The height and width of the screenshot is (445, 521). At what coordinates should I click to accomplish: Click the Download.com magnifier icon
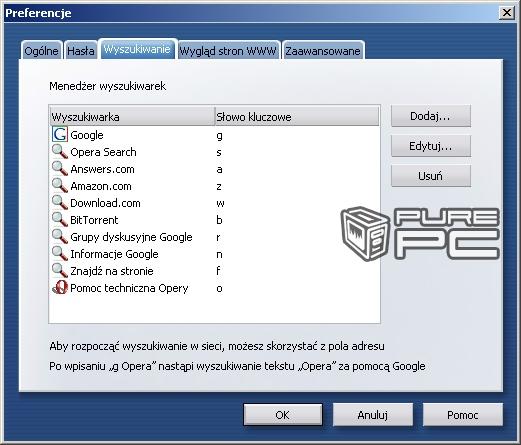click(60, 203)
